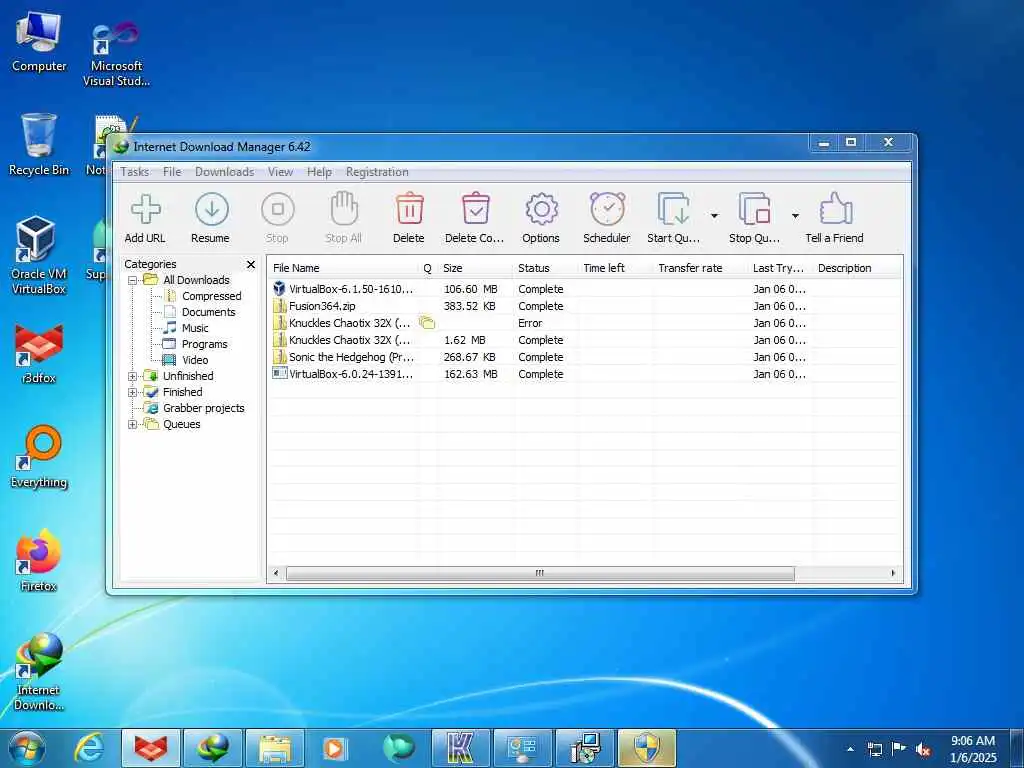The height and width of the screenshot is (768, 1024).
Task: Click the Stop All hand icon
Action: click(x=344, y=209)
